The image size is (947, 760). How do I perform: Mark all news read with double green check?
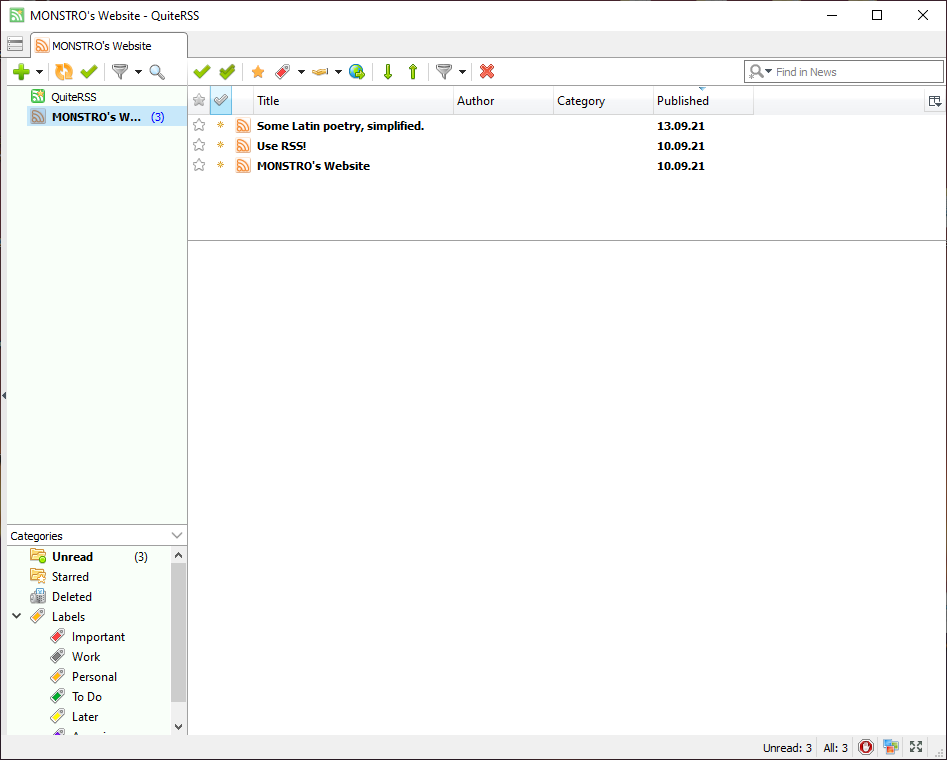[x=227, y=72]
